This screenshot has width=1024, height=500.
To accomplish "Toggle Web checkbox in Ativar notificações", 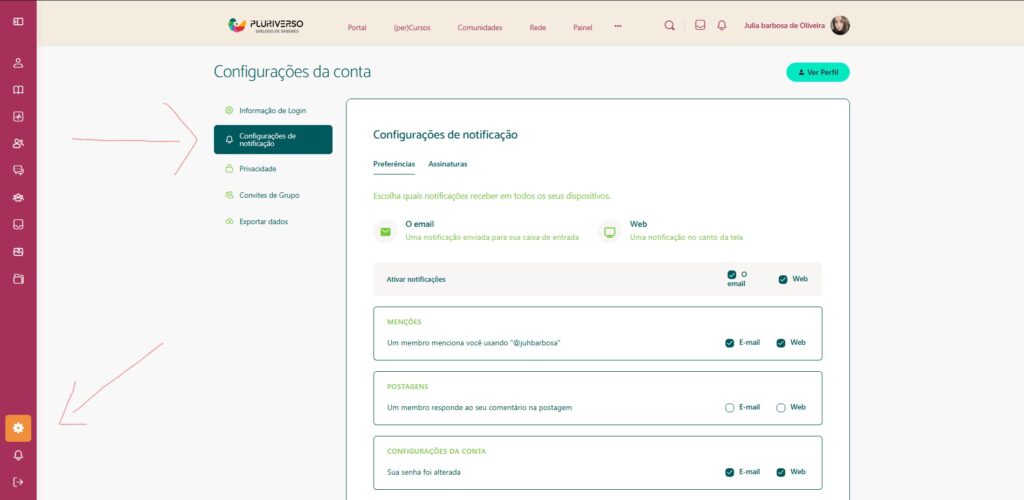I will coord(782,279).
